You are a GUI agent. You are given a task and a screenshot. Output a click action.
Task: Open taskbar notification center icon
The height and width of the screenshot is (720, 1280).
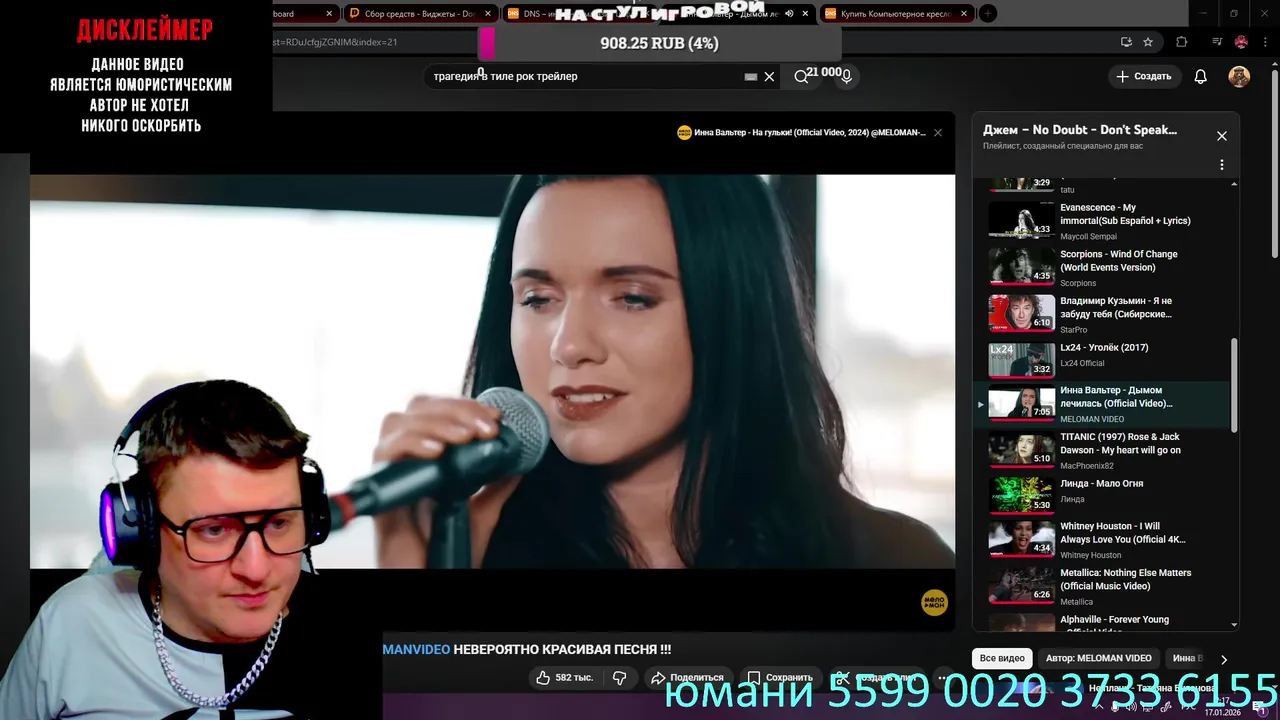click(x=1262, y=706)
